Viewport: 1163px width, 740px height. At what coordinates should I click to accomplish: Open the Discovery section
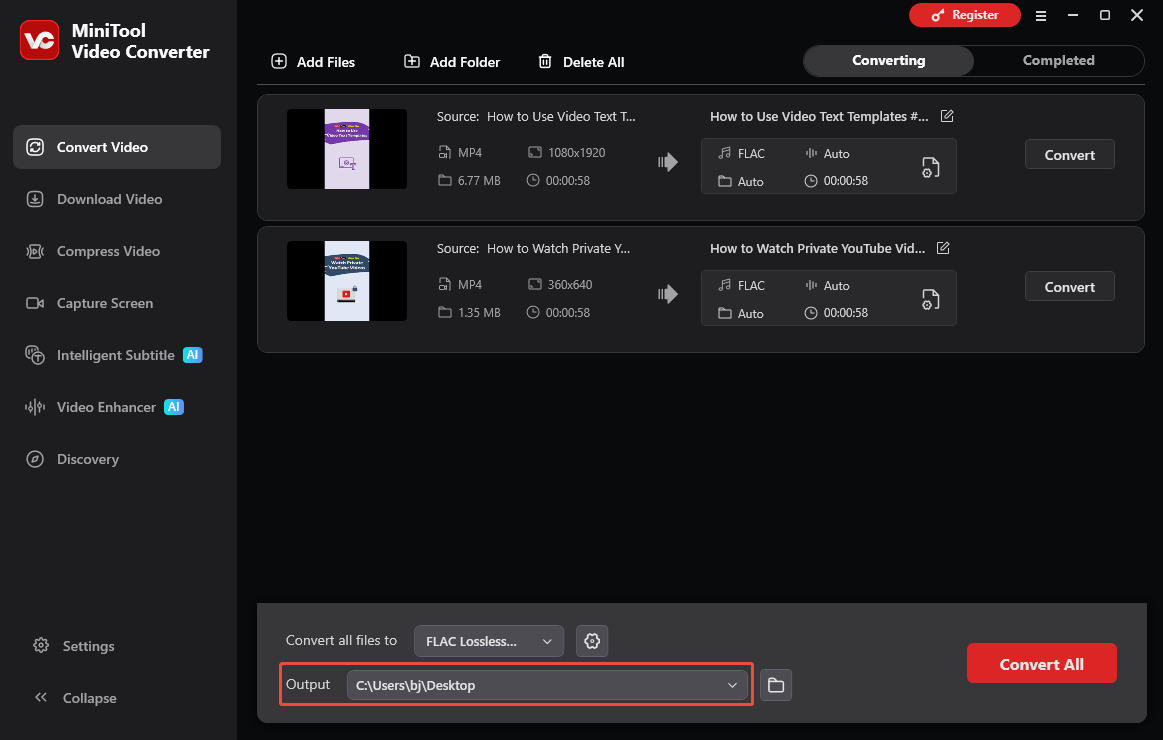[117, 459]
